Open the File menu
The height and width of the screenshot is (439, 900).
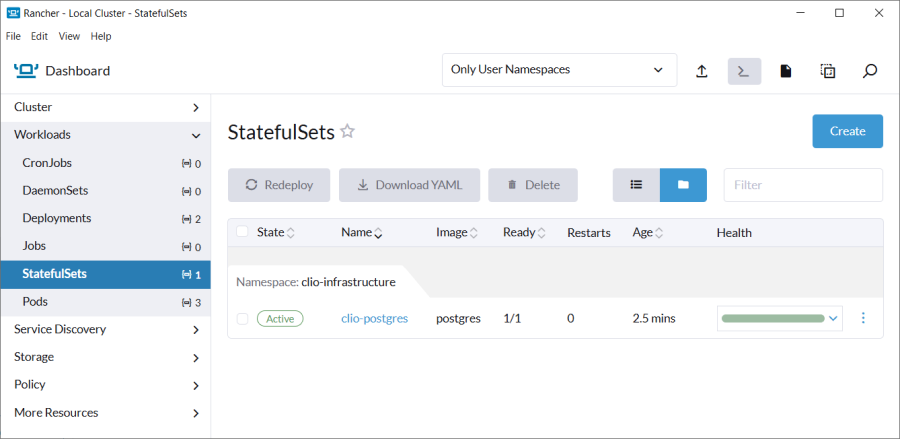[x=13, y=36]
